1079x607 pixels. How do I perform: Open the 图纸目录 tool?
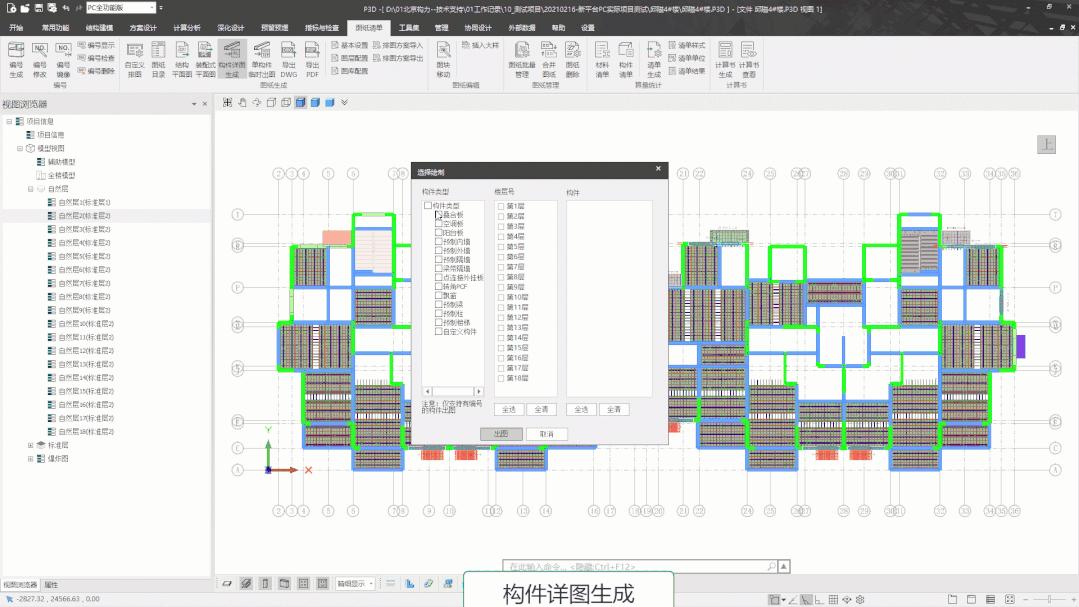158,60
